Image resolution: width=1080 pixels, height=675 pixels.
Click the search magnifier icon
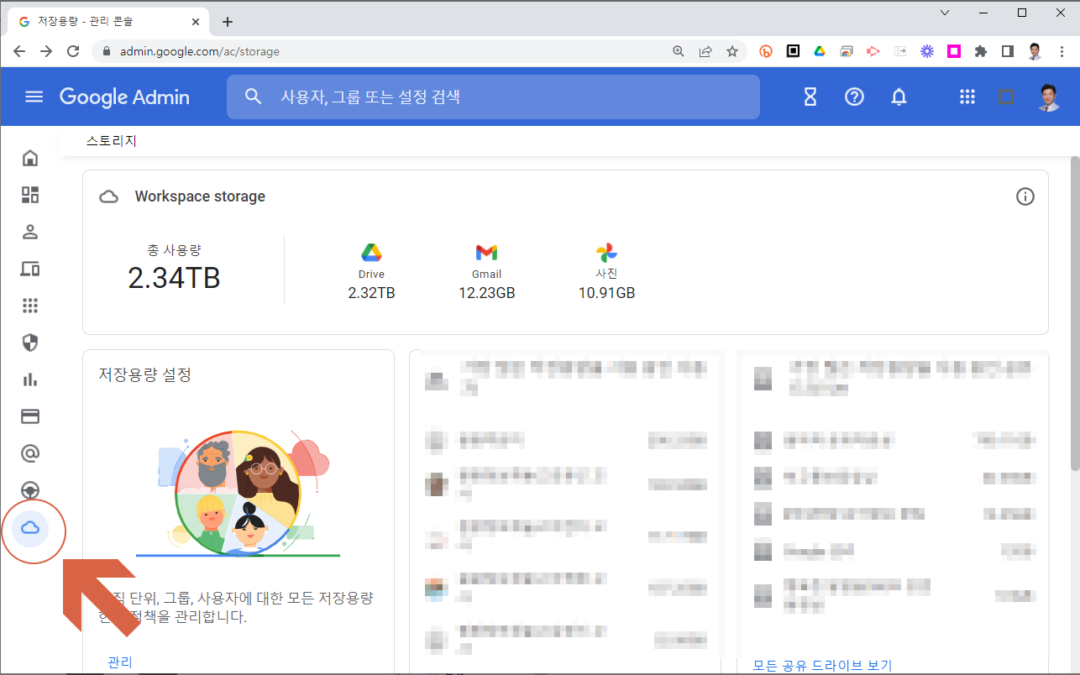pyautogui.click(x=253, y=96)
